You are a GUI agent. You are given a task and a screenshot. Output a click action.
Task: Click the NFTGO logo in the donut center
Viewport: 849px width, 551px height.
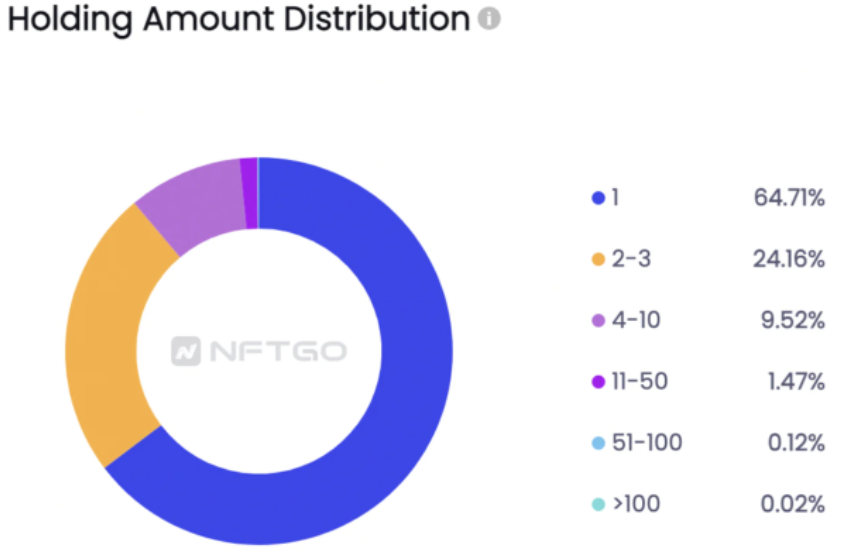tap(259, 352)
